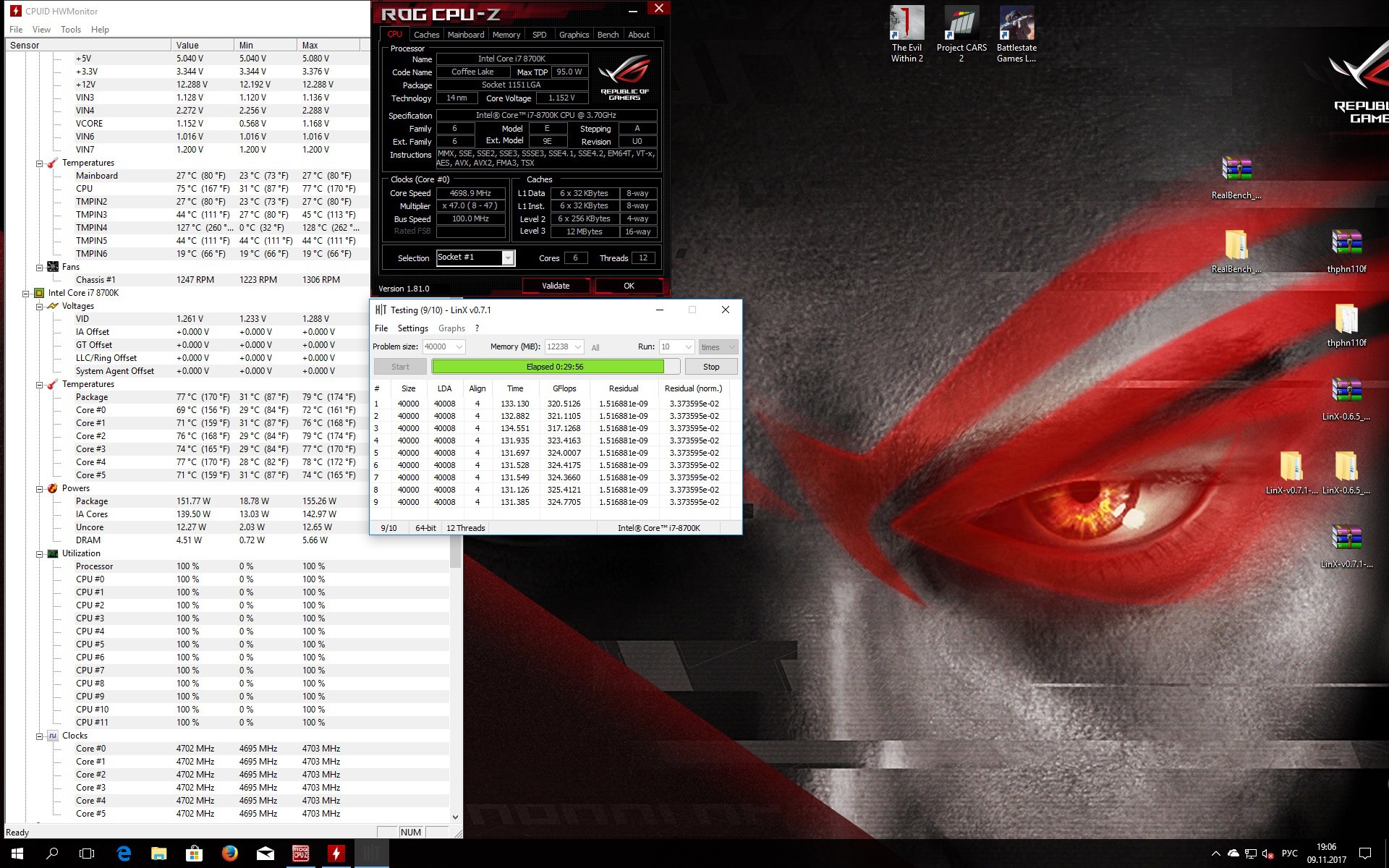Open the Socket #1 selection dropdown

(x=508, y=258)
